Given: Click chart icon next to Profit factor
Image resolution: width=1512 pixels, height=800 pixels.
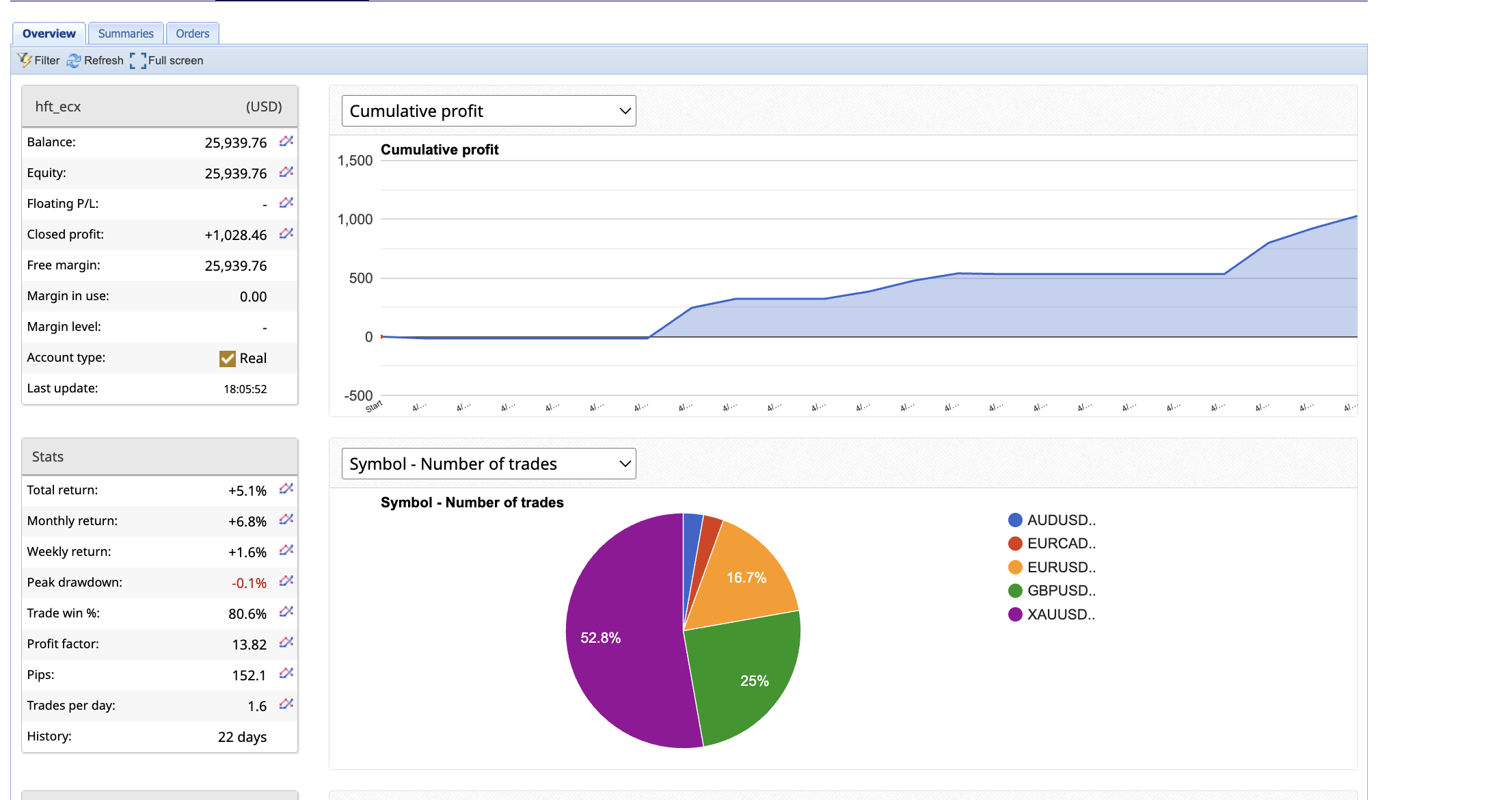Looking at the screenshot, I should click(x=286, y=642).
